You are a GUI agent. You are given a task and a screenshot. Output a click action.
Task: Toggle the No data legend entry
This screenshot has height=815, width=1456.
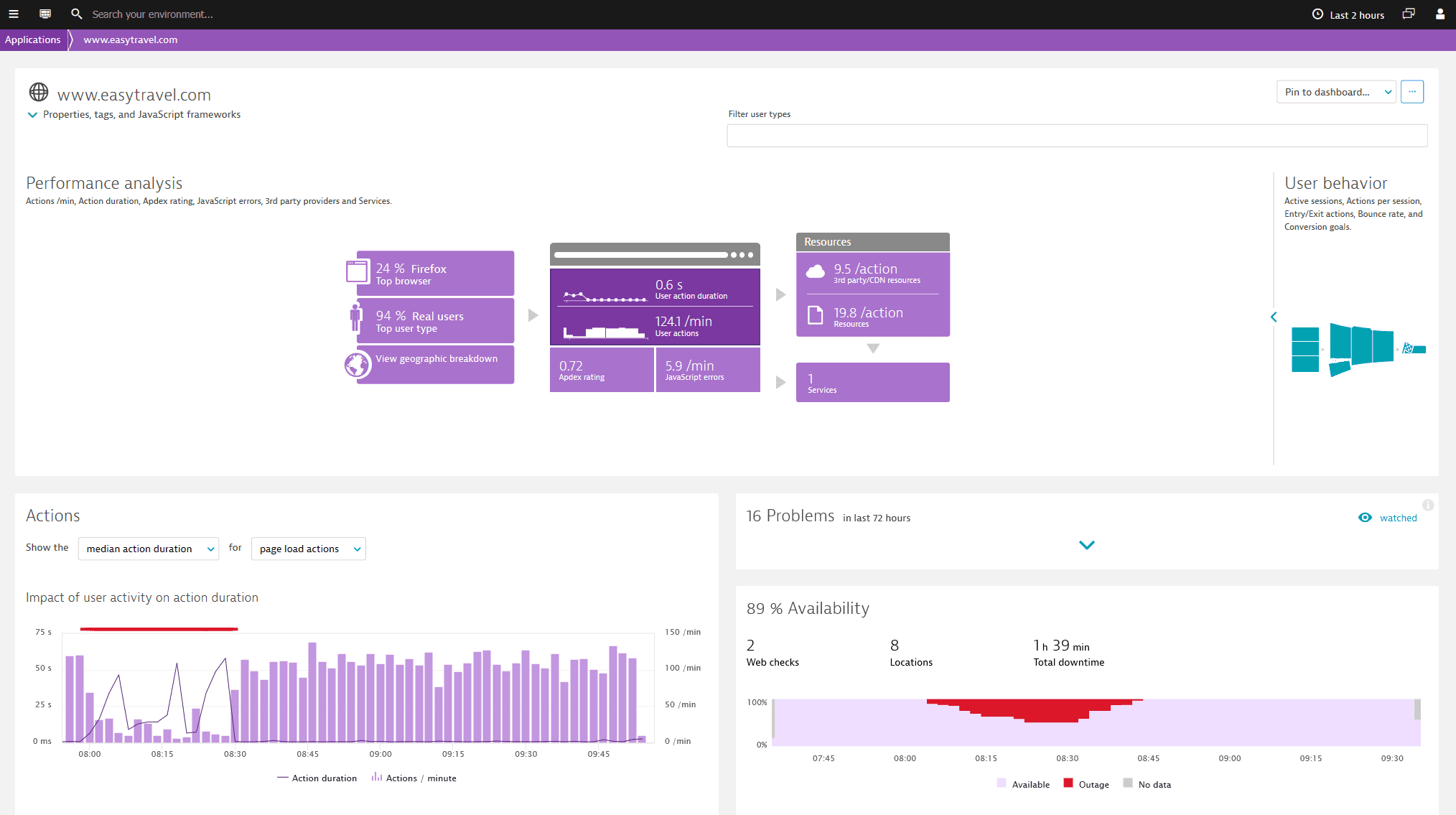coord(1147,784)
